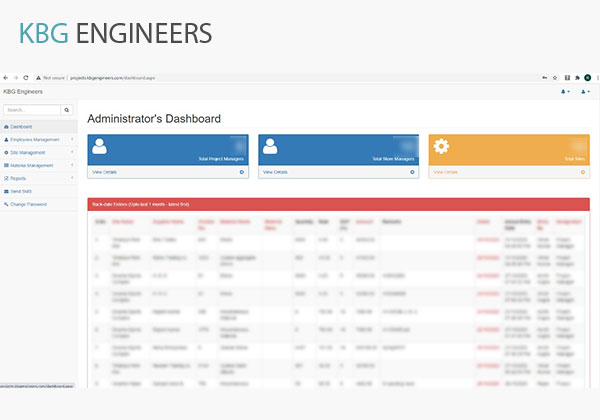The height and width of the screenshot is (420, 600).
Task: Open Change Password in the sidebar
Action: click(x=39, y=204)
